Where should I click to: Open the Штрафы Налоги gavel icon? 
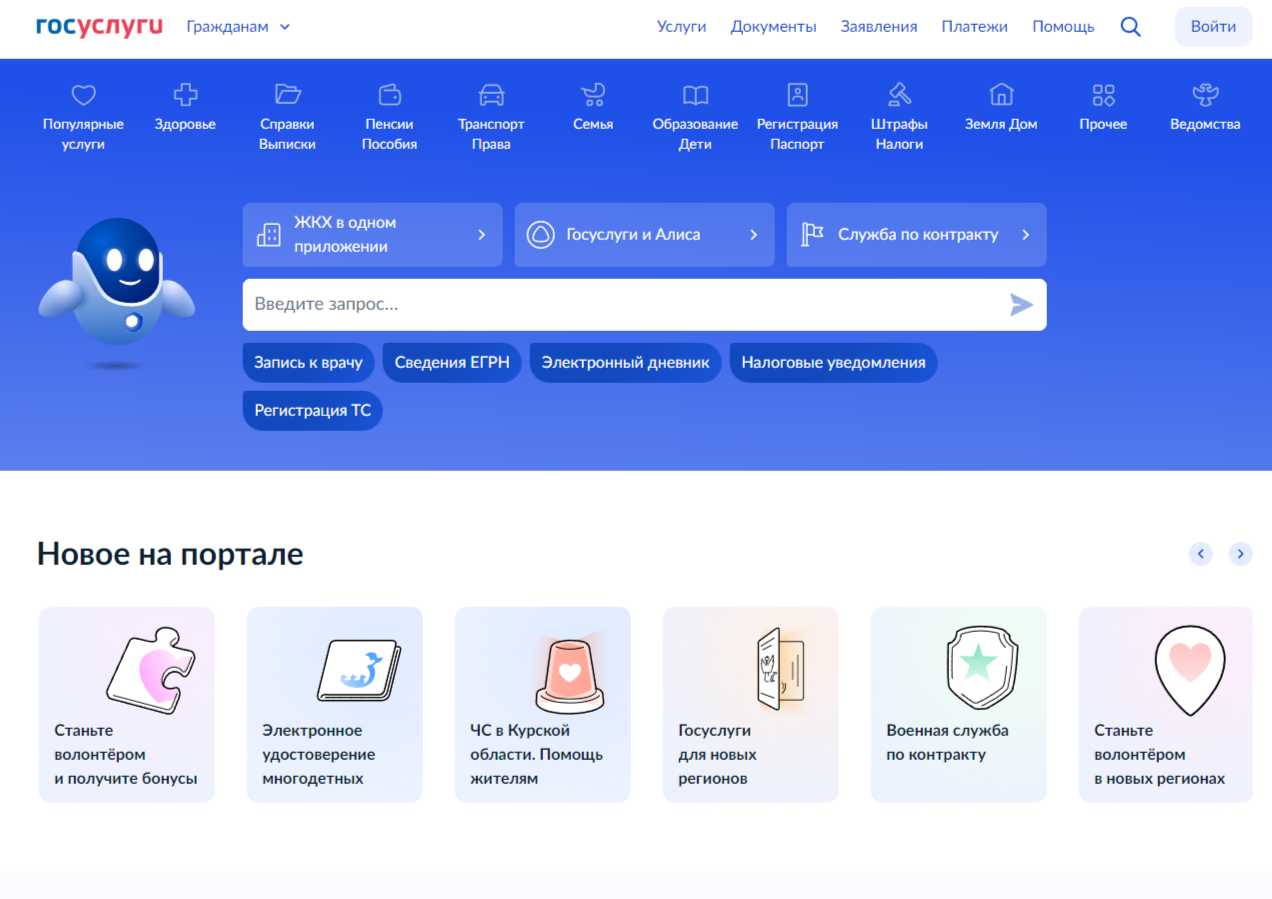pos(899,95)
